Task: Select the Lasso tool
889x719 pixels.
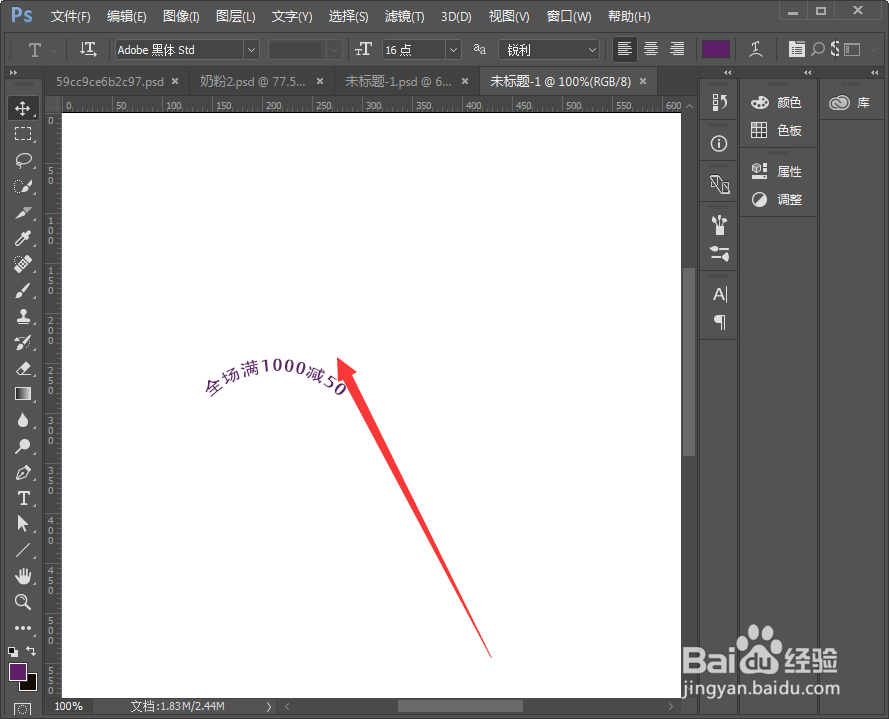Action: click(23, 160)
